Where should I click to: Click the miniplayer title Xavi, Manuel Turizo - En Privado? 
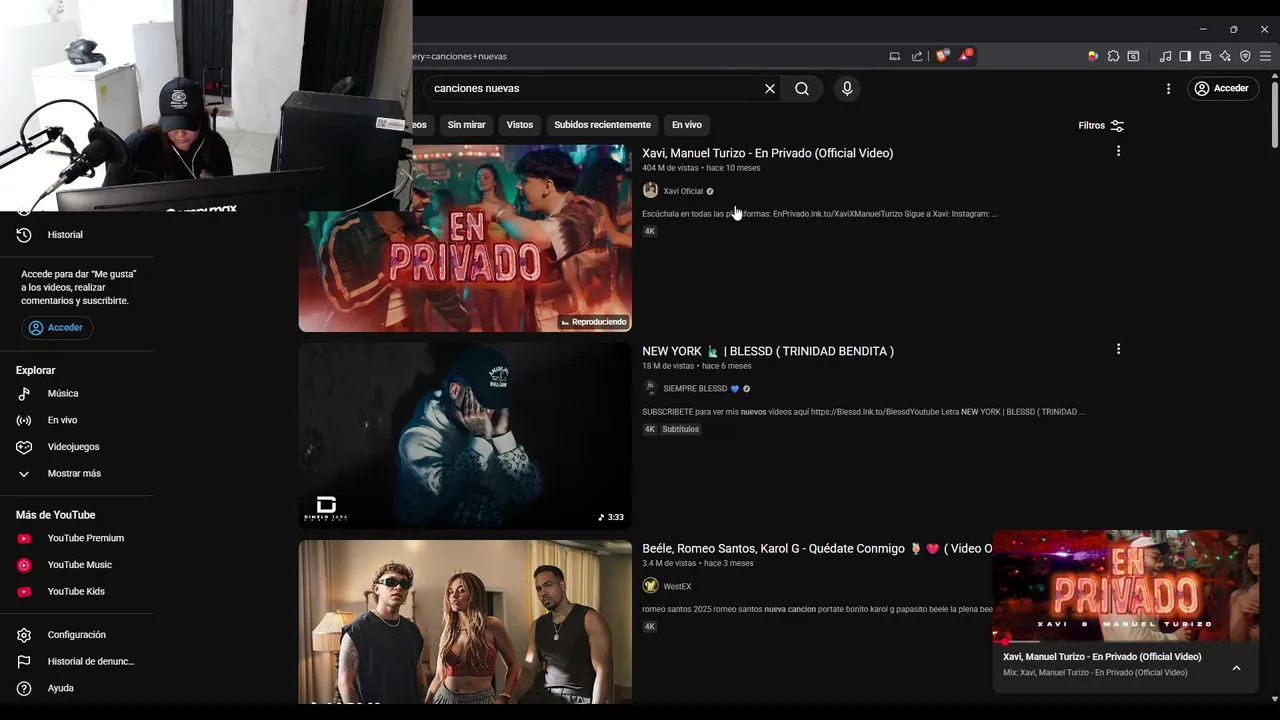(1102, 657)
